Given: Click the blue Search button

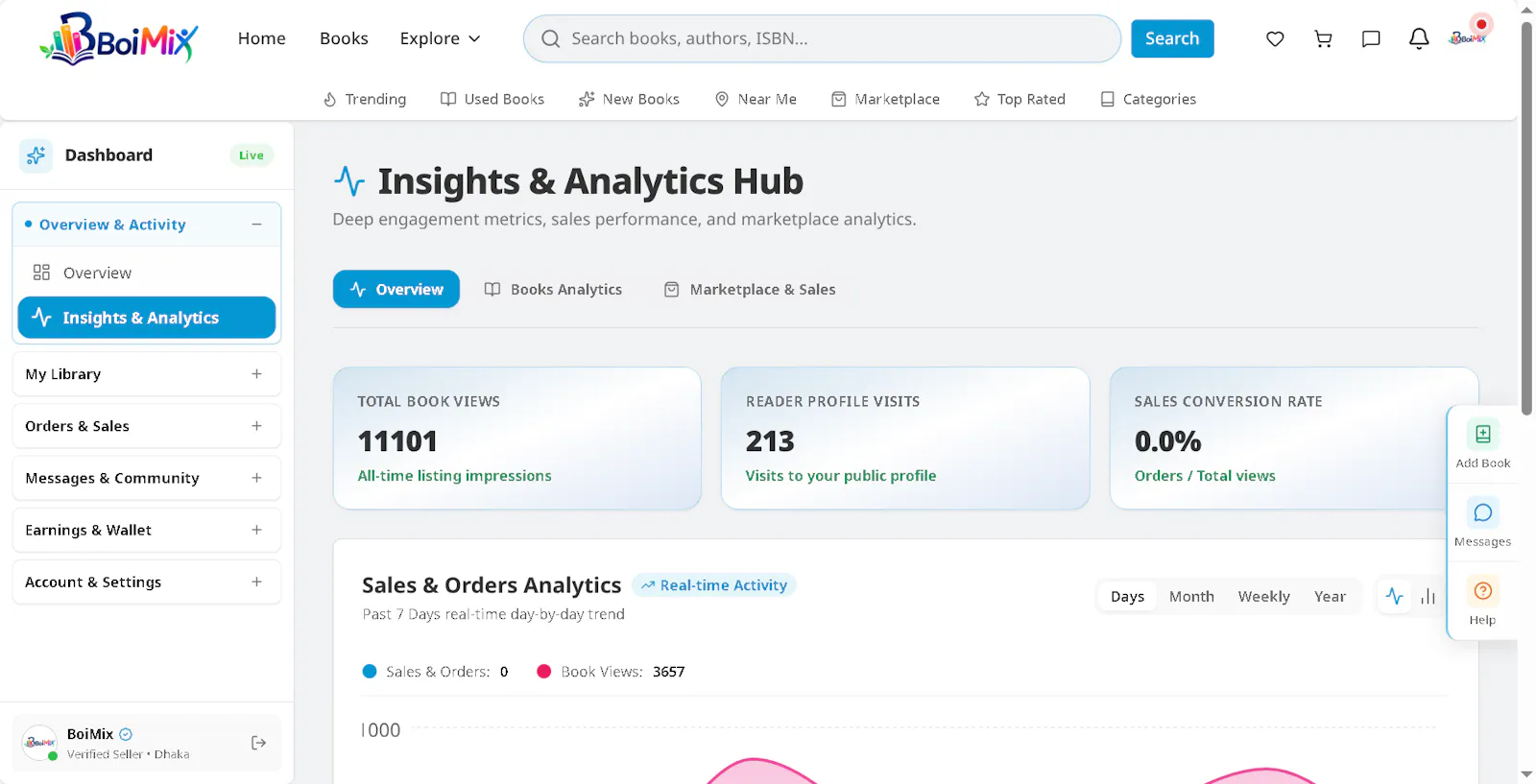Looking at the screenshot, I should [x=1172, y=38].
